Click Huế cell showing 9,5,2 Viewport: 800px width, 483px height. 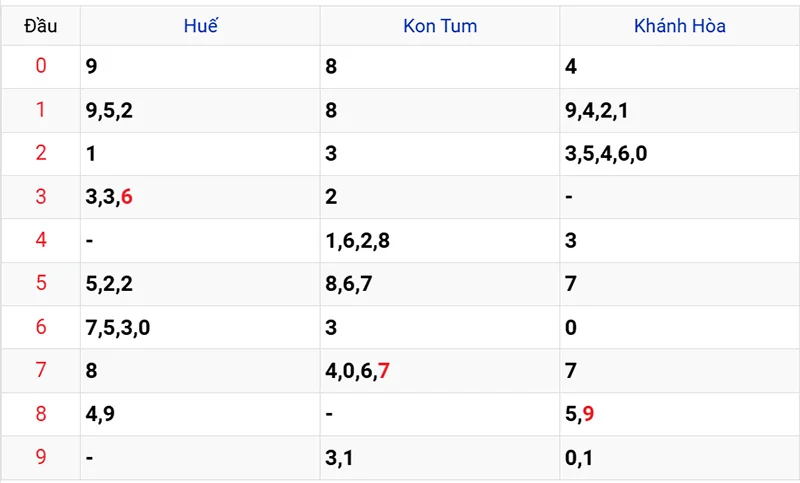click(109, 111)
